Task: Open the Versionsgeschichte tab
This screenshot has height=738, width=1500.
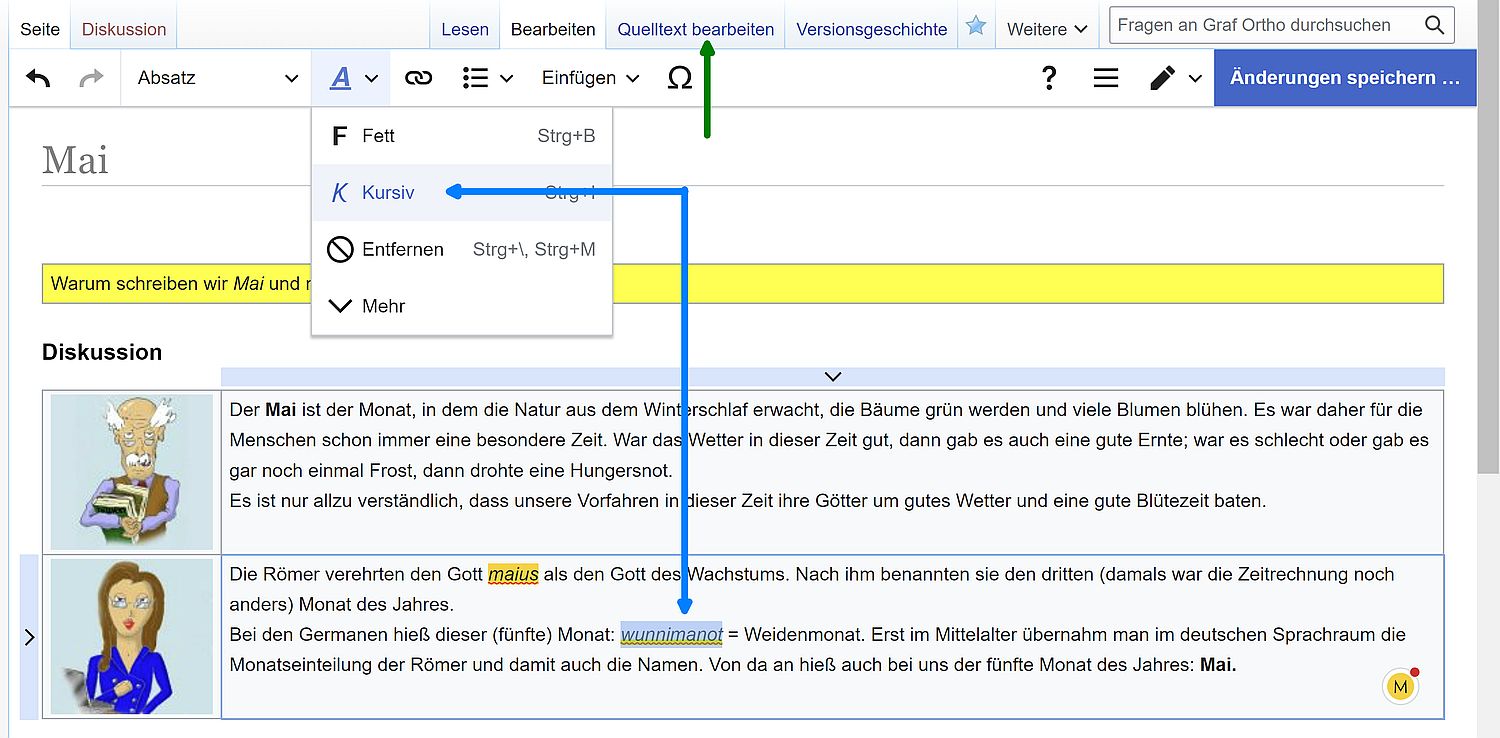Action: click(x=871, y=29)
